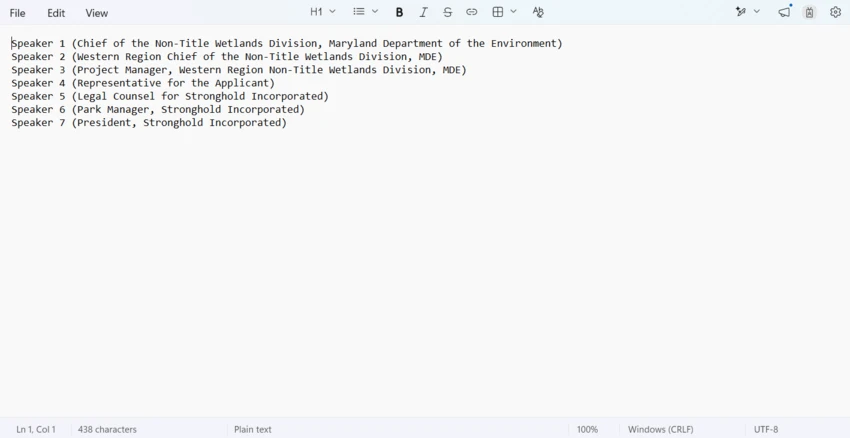This screenshot has width=850, height=438.
Task: Click the 100% zoom level
Action: point(587,429)
